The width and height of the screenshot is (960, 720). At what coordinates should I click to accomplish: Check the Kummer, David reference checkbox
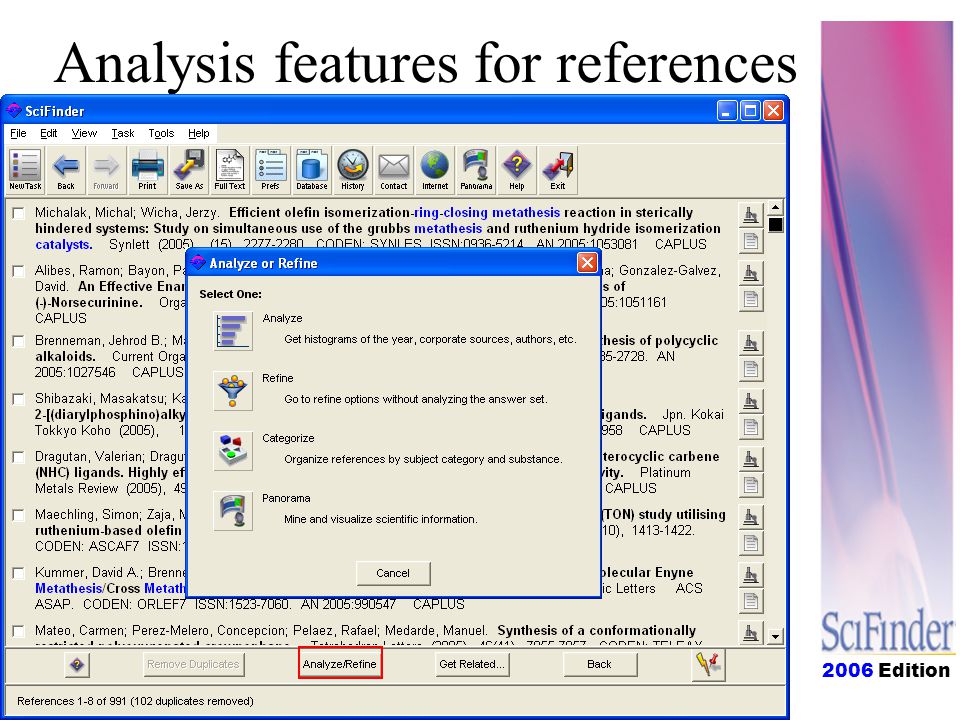[x=18, y=573]
